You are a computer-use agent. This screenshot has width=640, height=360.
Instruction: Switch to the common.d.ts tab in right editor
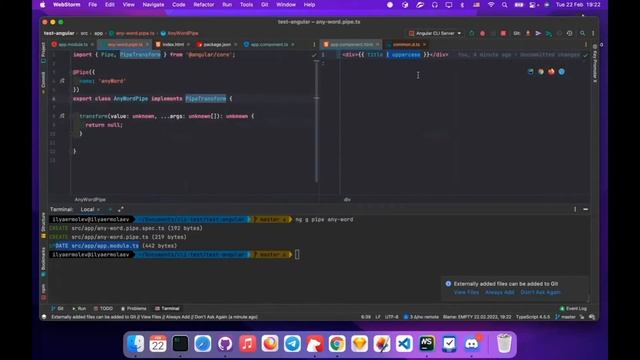point(406,44)
